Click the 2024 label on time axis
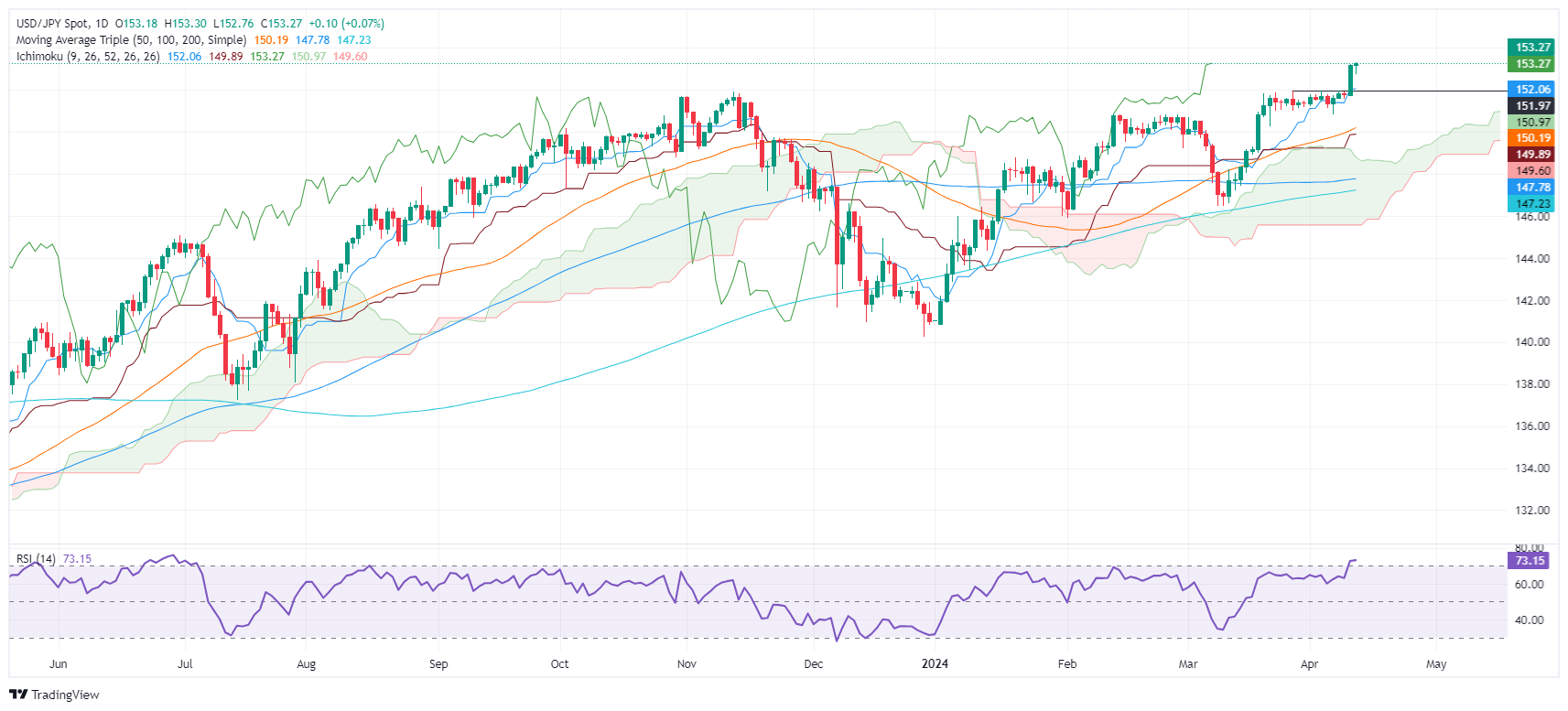Viewport: 1568px width, 711px height. (x=935, y=664)
